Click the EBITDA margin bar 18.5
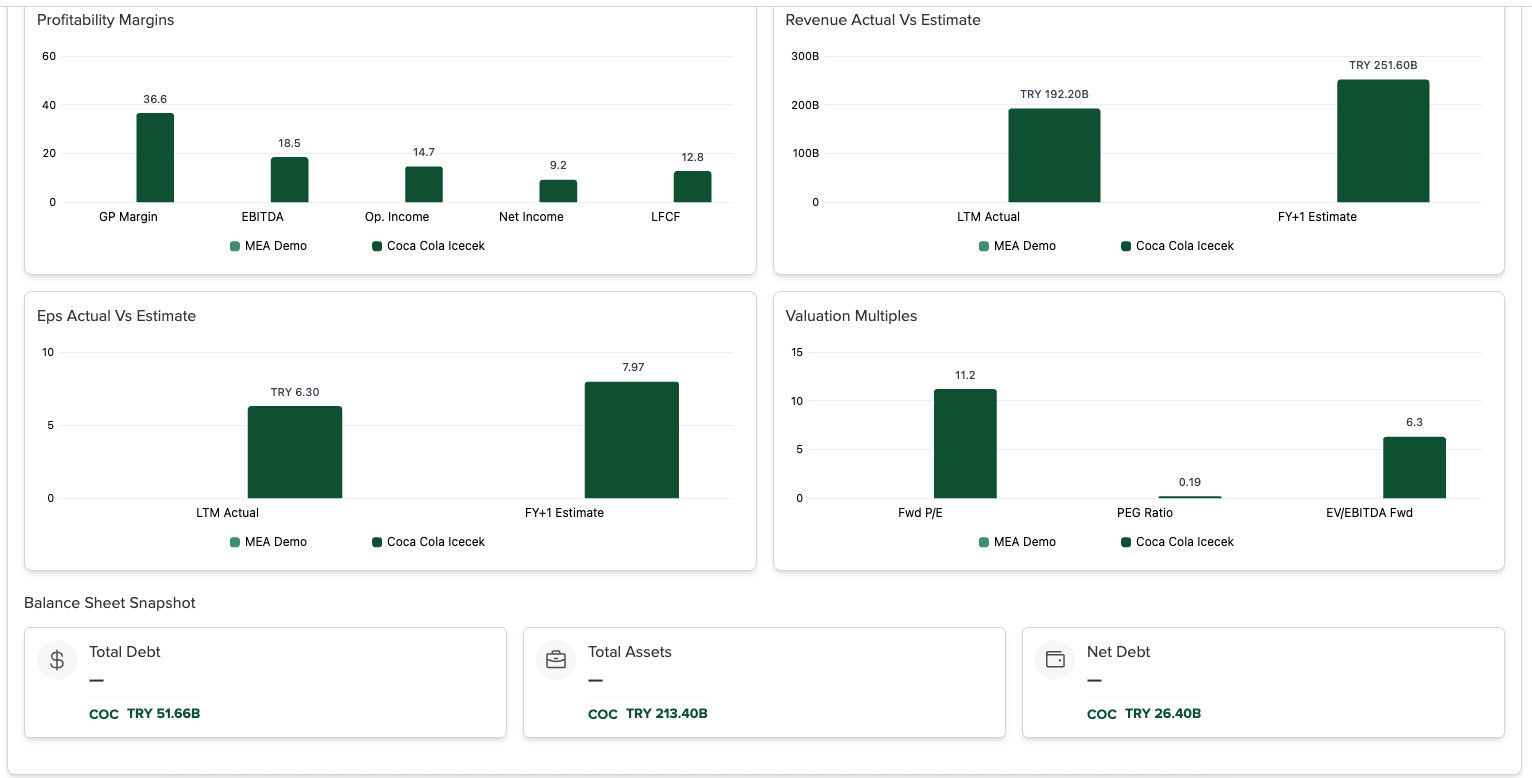The width and height of the screenshot is (1532, 778). tap(289, 180)
